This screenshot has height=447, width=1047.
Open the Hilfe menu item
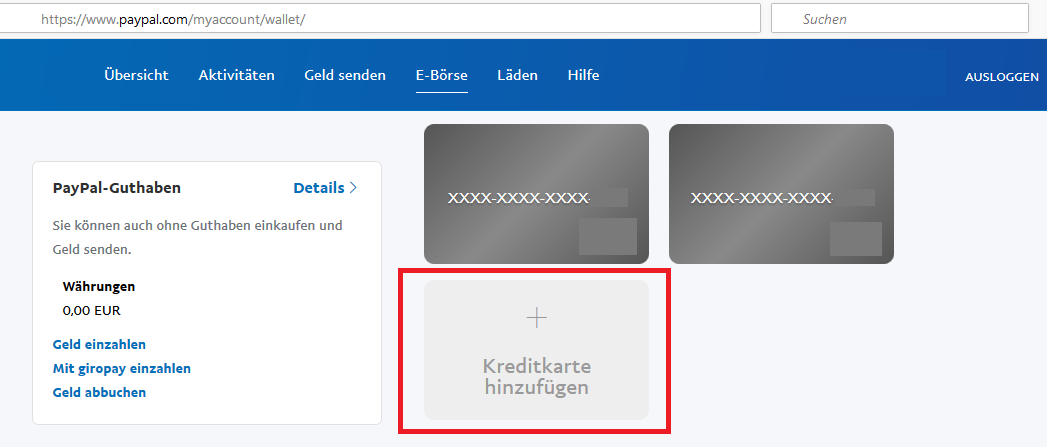[x=584, y=76]
